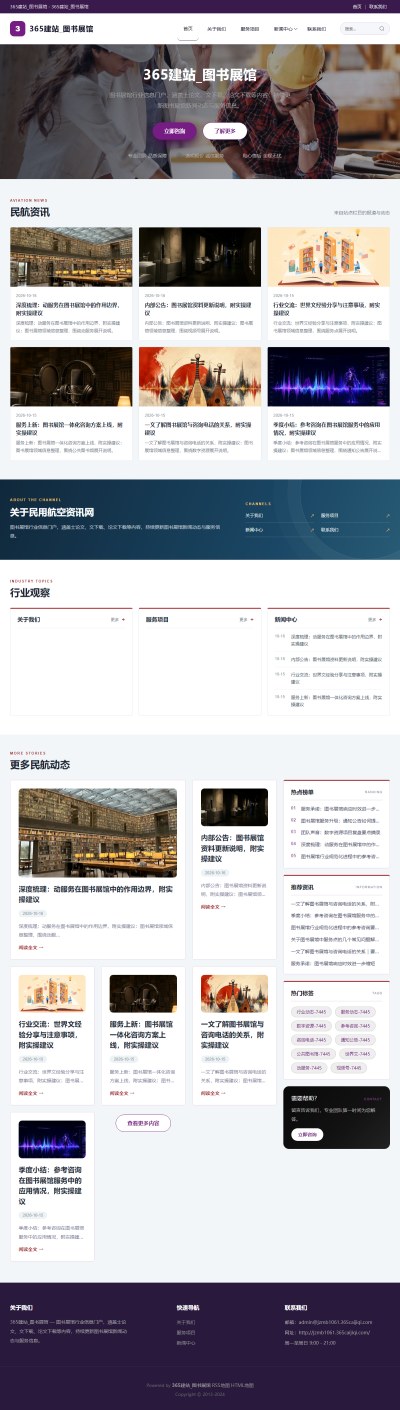The height and width of the screenshot is (1410, 400).
Task: Click 关于我们 under footer 快速导航
Action: [186, 1322]
